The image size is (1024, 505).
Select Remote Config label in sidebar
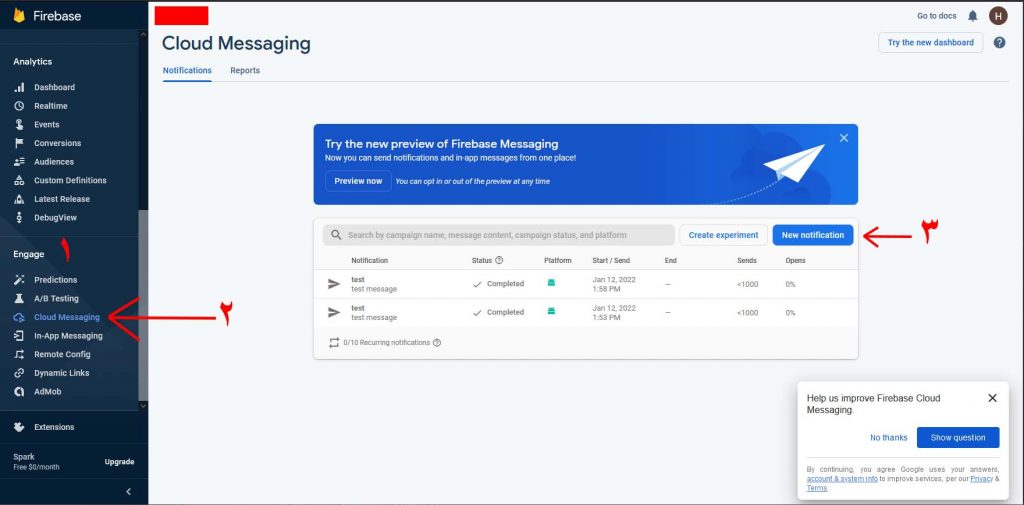(x=62, y=354)
